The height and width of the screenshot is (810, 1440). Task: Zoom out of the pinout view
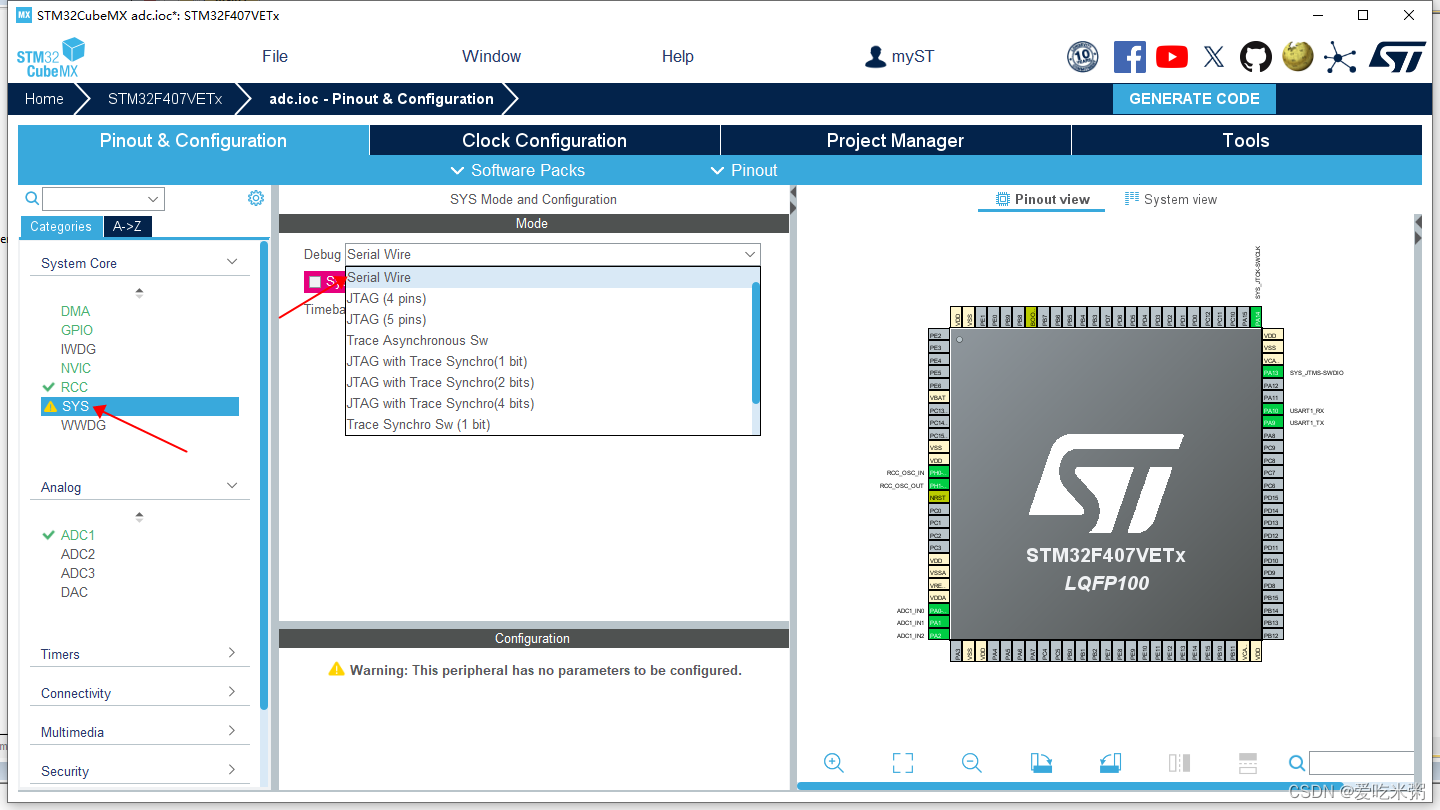click(x=971, y=763)
